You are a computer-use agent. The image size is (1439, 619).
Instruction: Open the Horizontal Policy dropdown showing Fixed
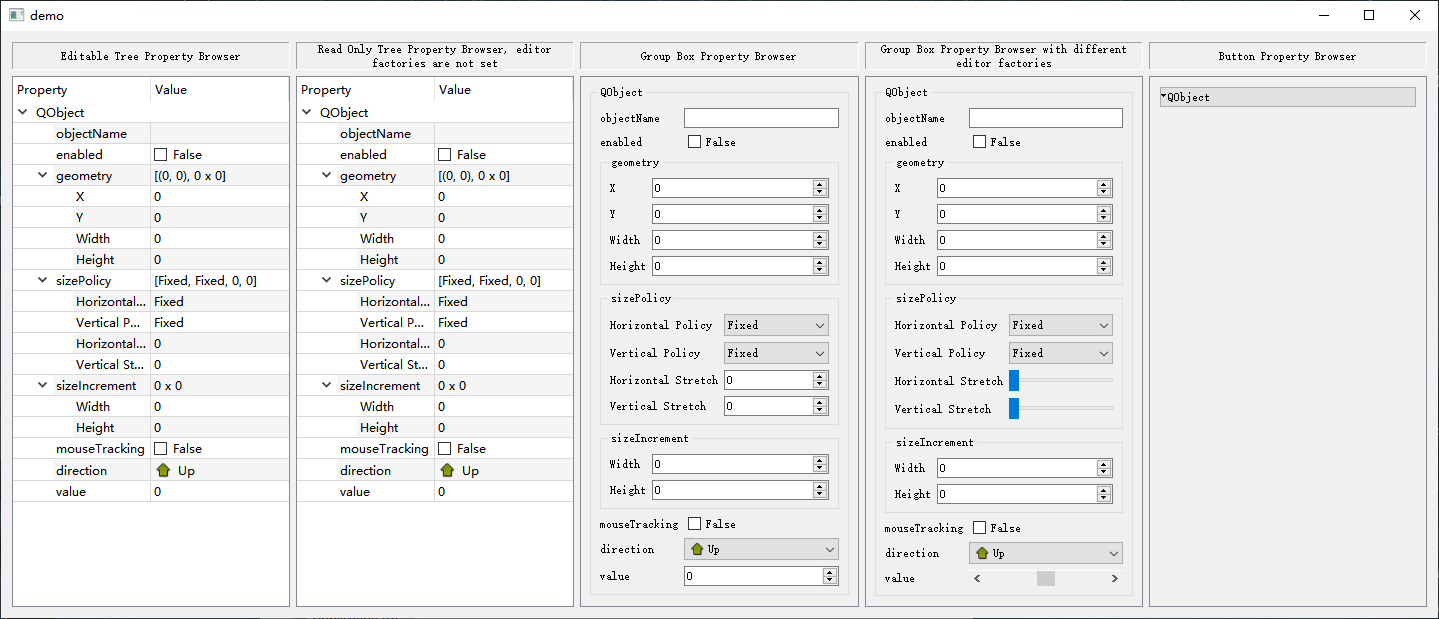tap(776, 325)
